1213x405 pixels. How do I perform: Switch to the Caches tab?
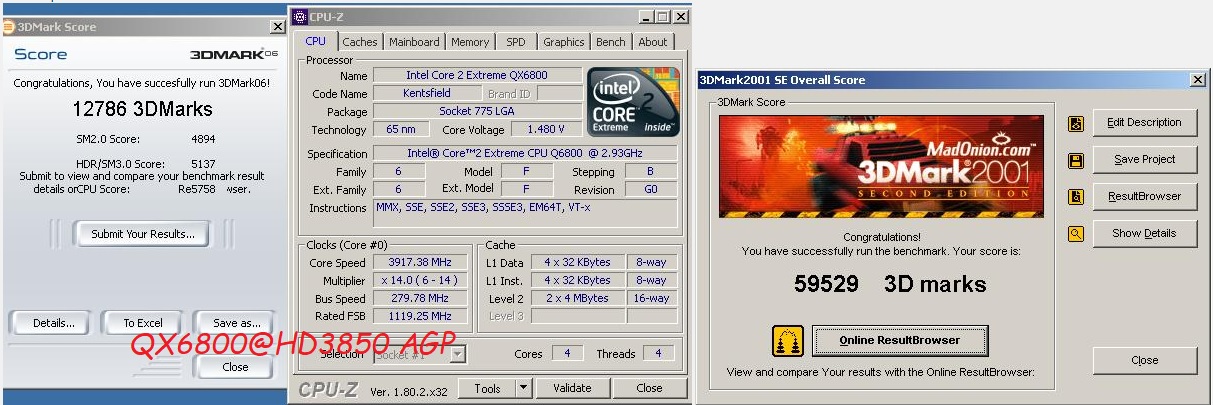click(x=360, y=42)
